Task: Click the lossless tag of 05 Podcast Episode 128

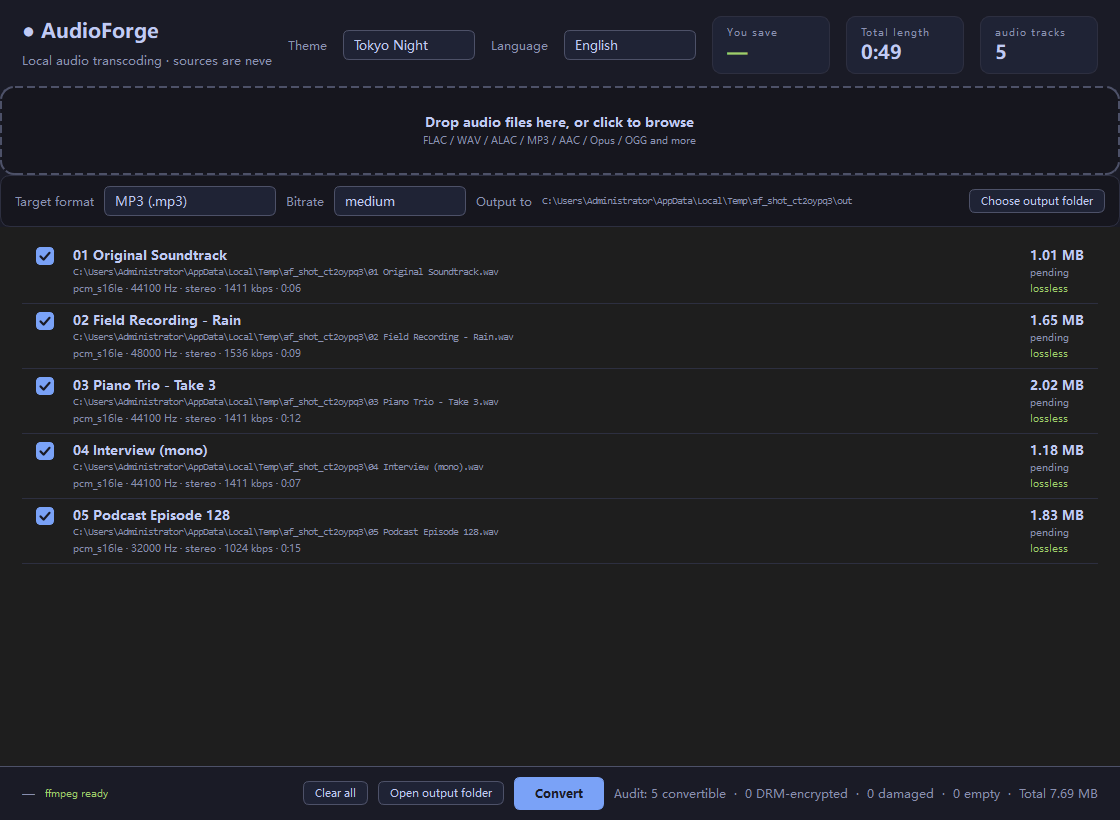Action: click(x=1049, y=549)
